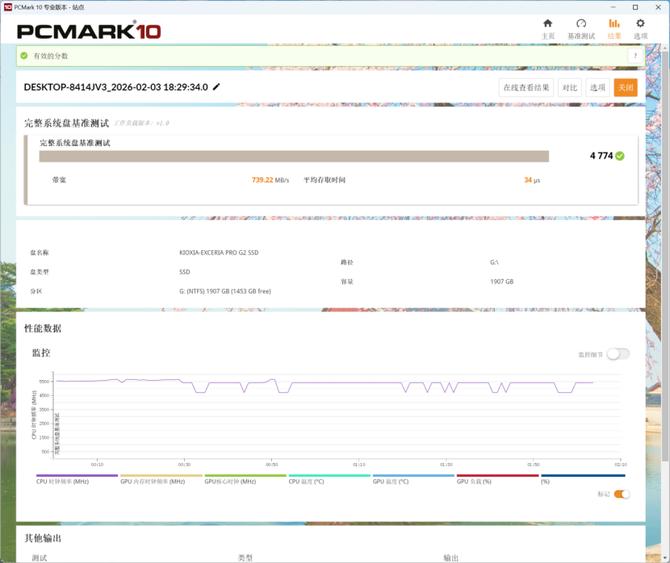Click the Performance data (性能数据) heading
The width and height of the screenshot is (670, 563).
[43, 328]
